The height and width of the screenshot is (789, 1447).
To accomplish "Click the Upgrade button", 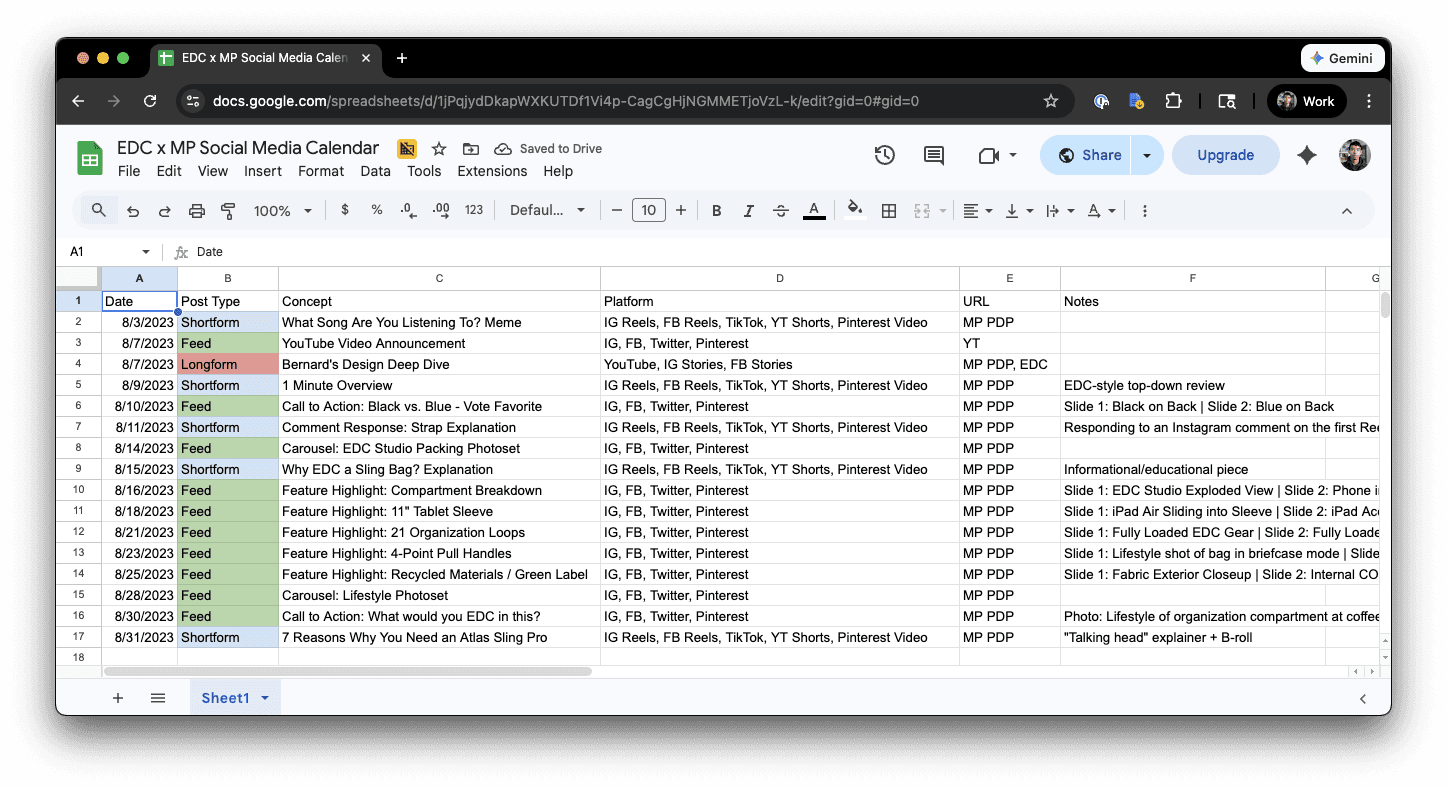I will click(1225, 155).
